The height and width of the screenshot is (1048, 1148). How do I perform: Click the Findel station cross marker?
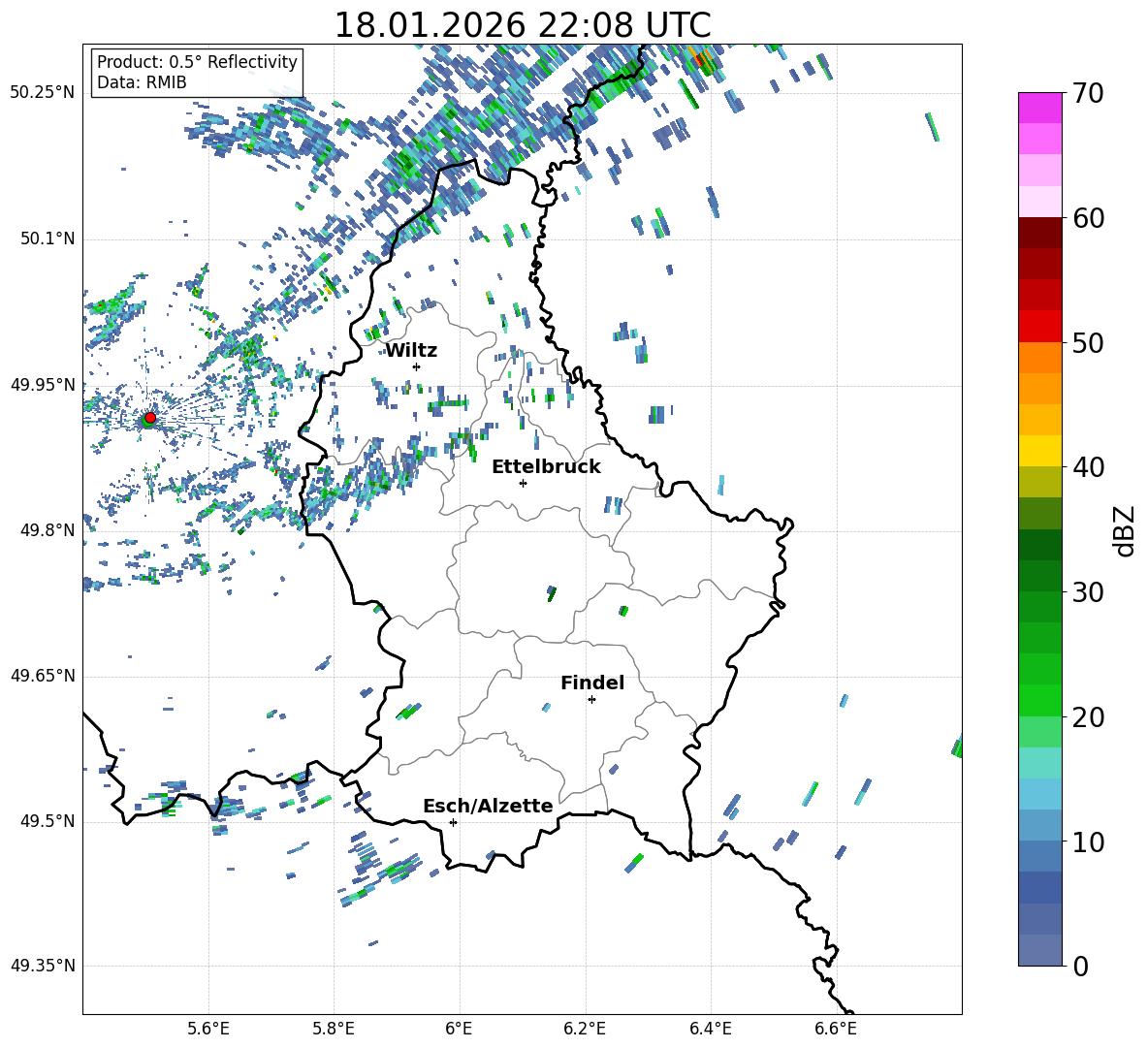[x=591, y=700]
